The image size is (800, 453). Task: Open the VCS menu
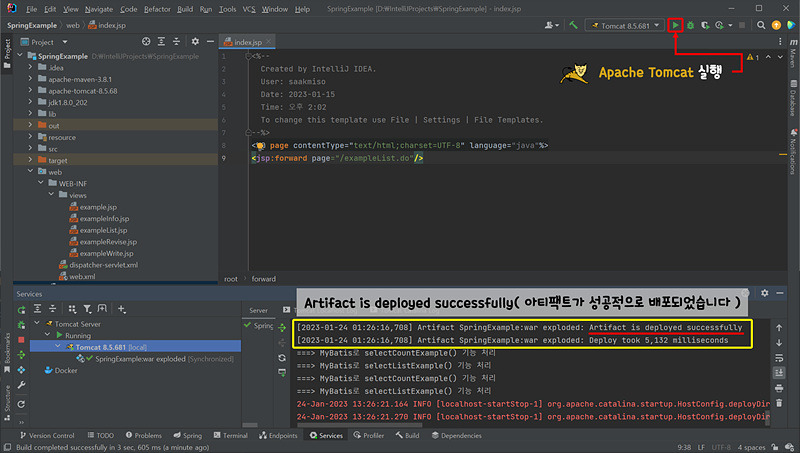(248, 9)
